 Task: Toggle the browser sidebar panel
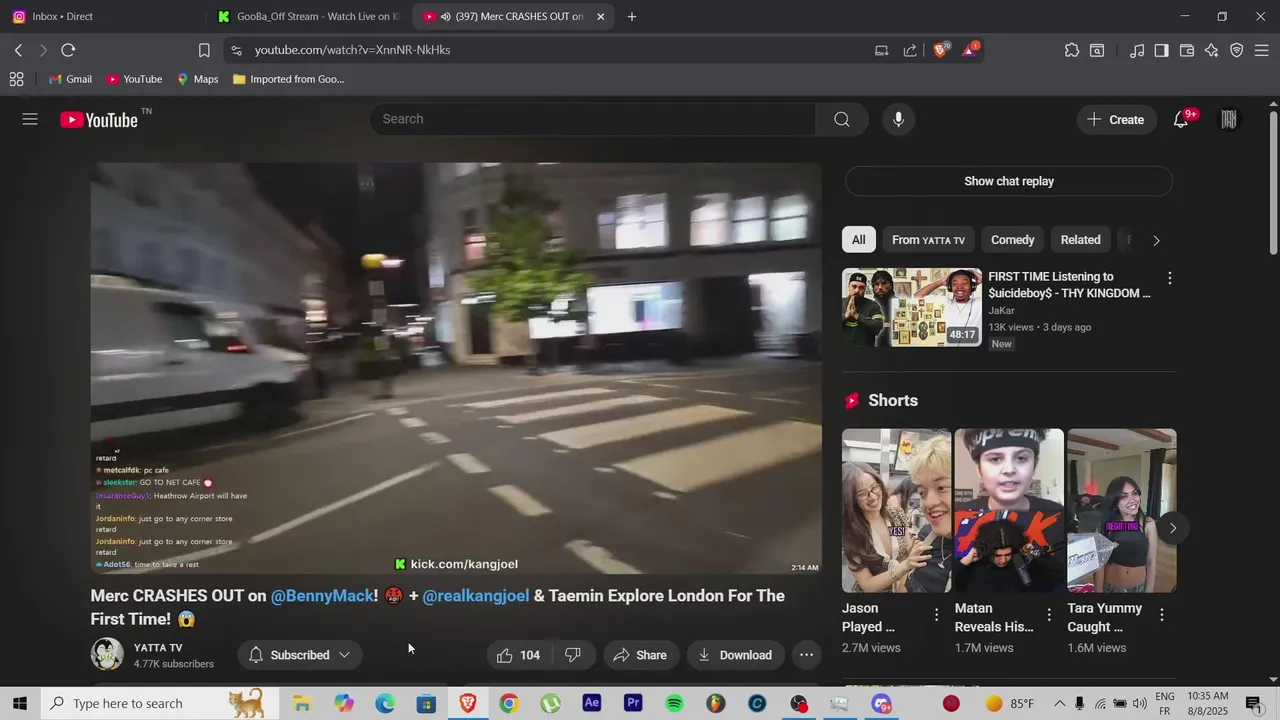[x=1161, y=50]
